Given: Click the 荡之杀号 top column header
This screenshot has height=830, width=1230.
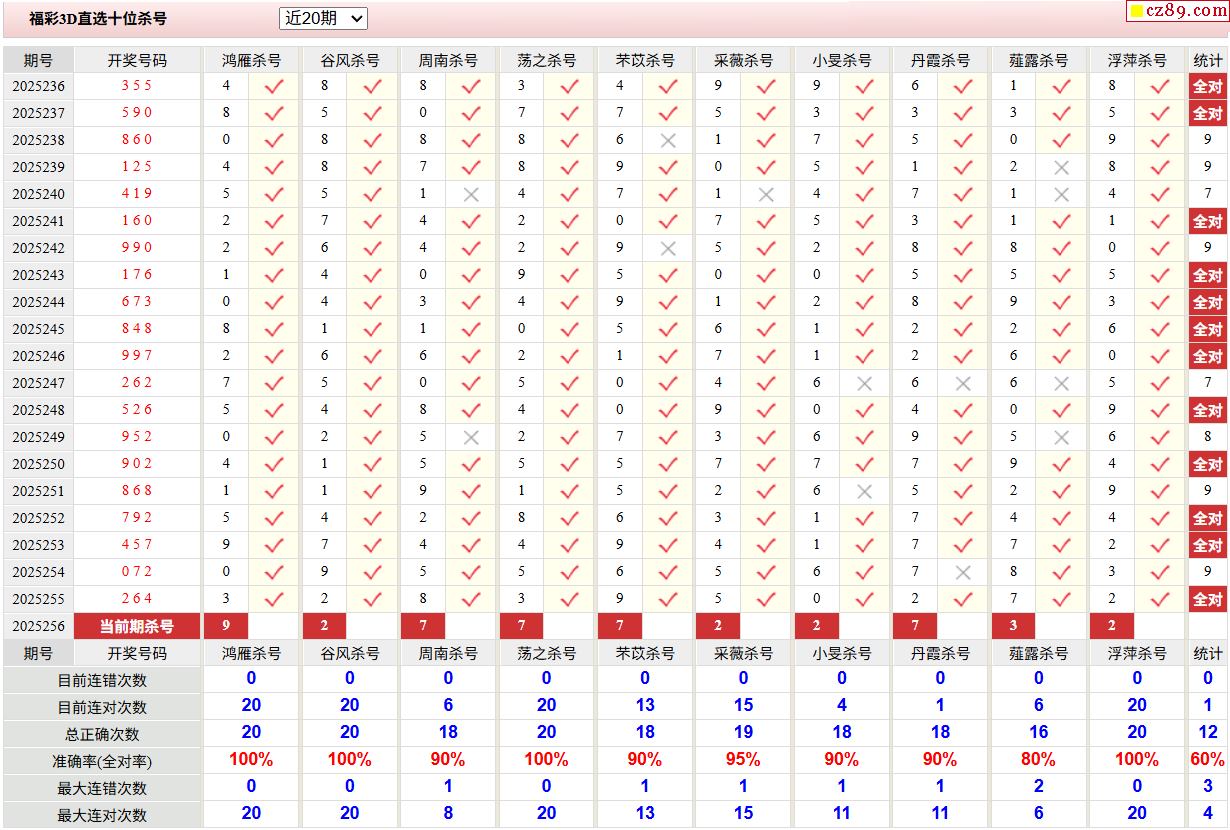Looking at the screenshot, I should coord(546,60).
